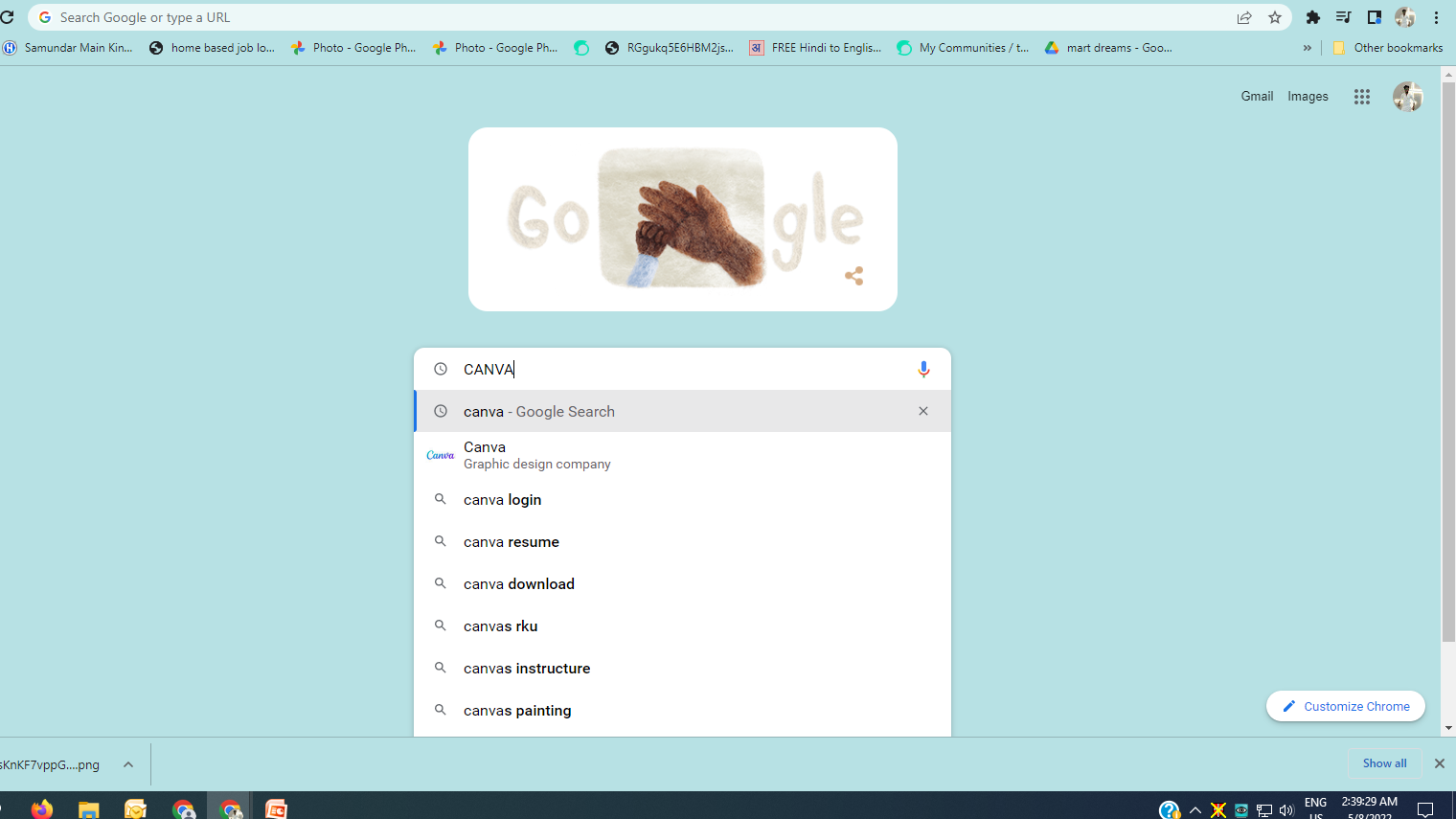
Task: Open Firefox from the taskbar
Action: tap(41, 809)
